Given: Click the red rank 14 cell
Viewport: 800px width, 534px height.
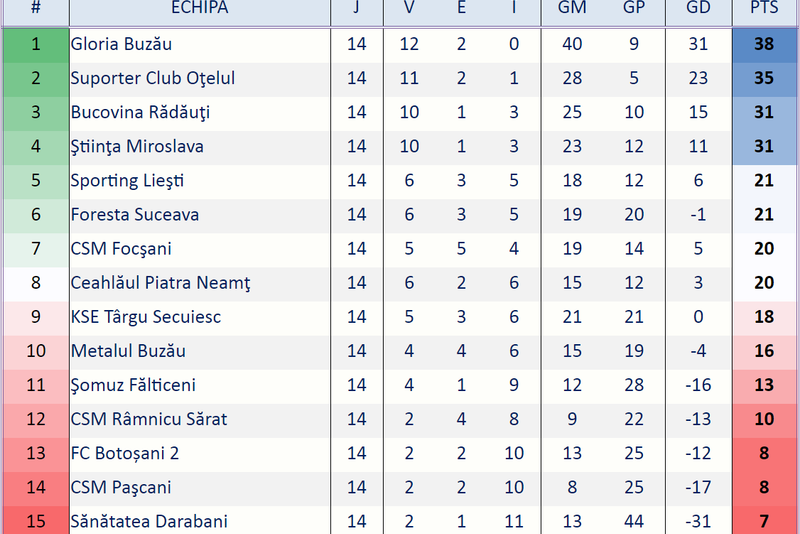Looking at the screenshot, I should 36,487.
